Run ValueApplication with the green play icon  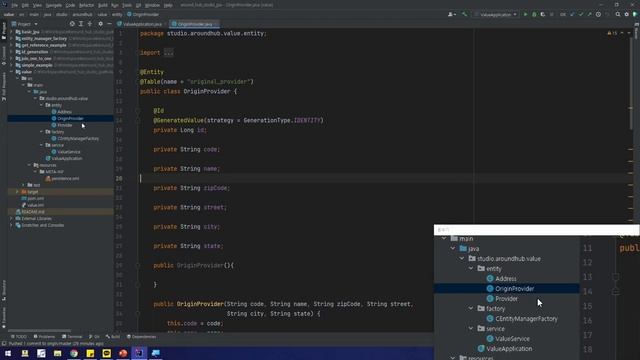525,14
